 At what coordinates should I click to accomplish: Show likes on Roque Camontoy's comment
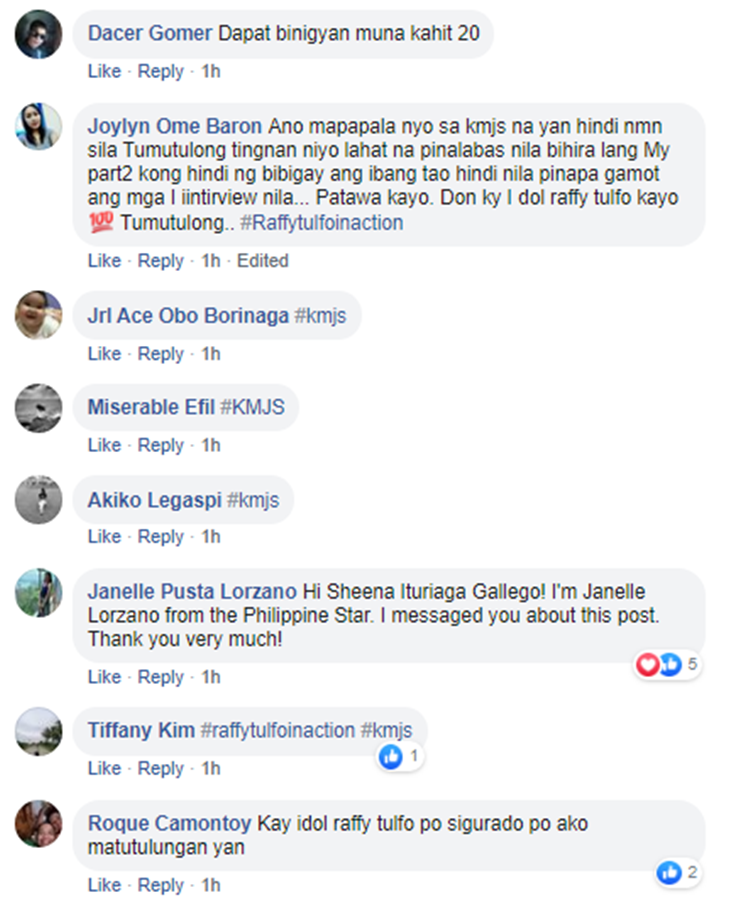[678, 872]
